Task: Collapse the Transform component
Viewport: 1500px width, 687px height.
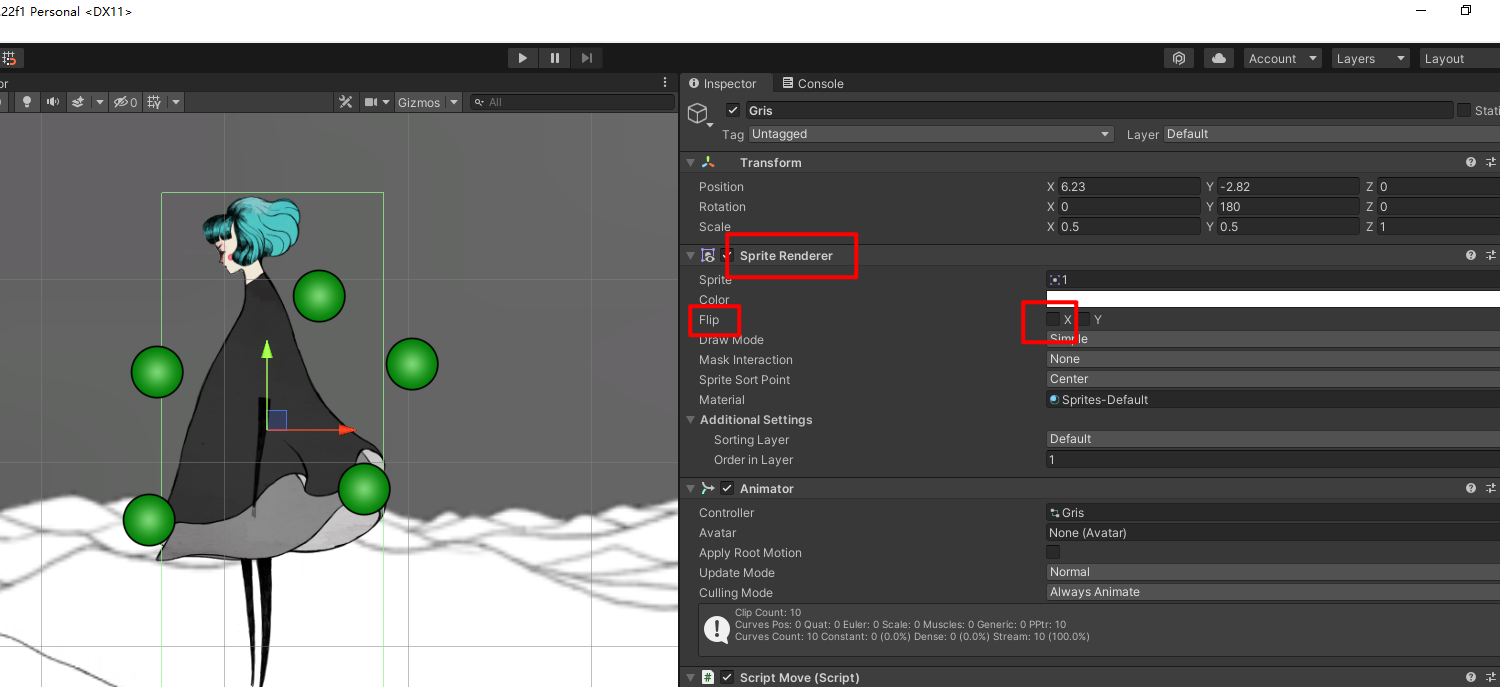Action: (690, 162)
